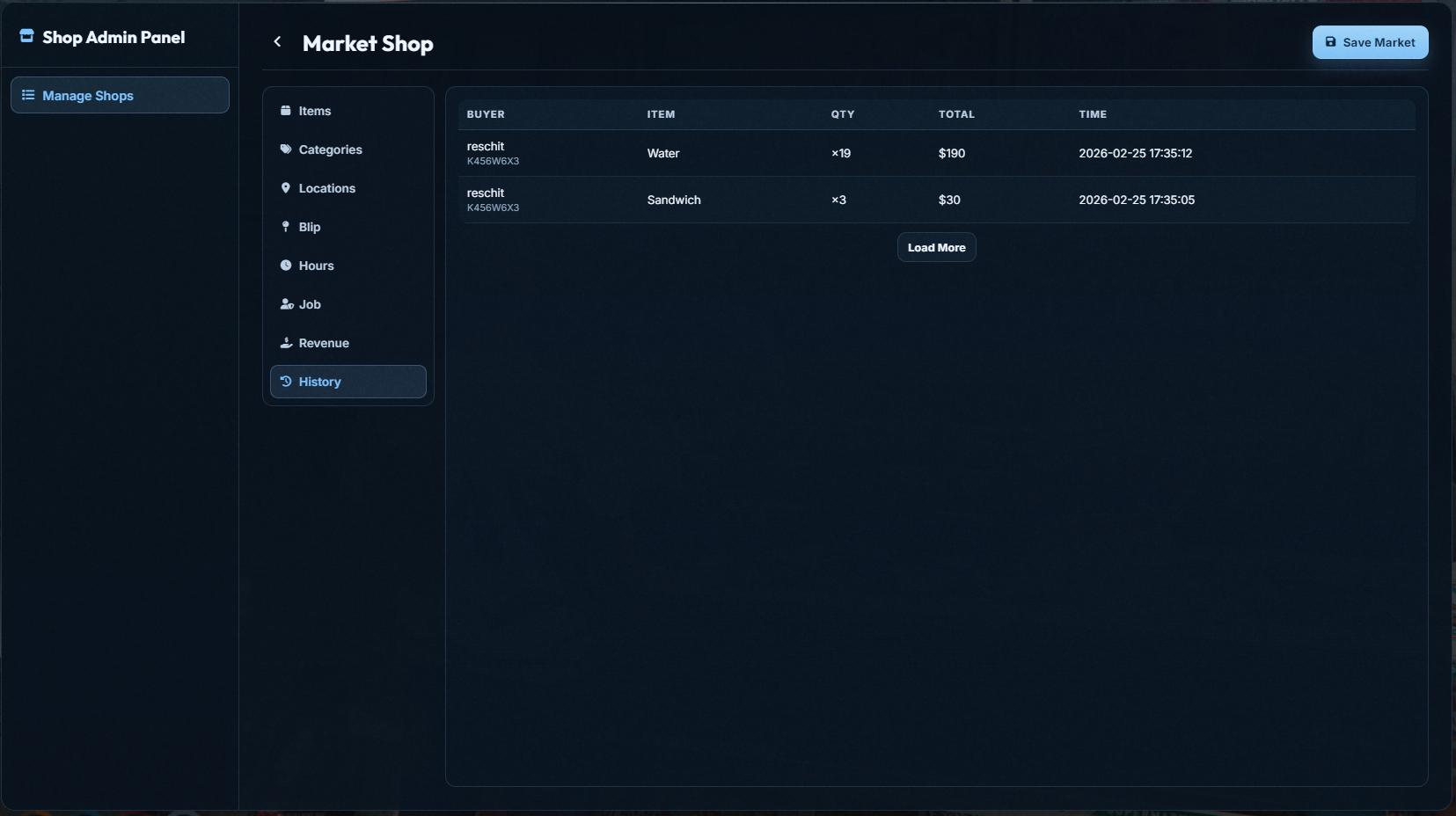Click buyer ID K456W6X3 in Water row

click(x=493, y=161)
